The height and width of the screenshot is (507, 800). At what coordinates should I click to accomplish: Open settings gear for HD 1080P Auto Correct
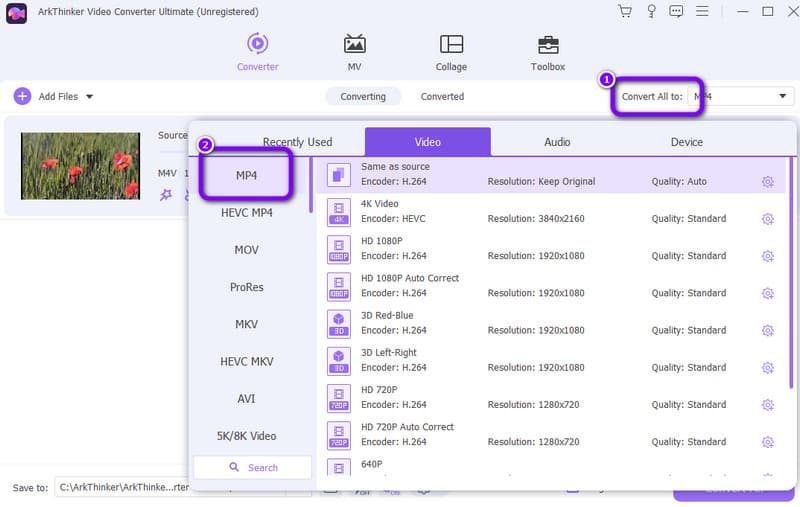click(767, 293)
